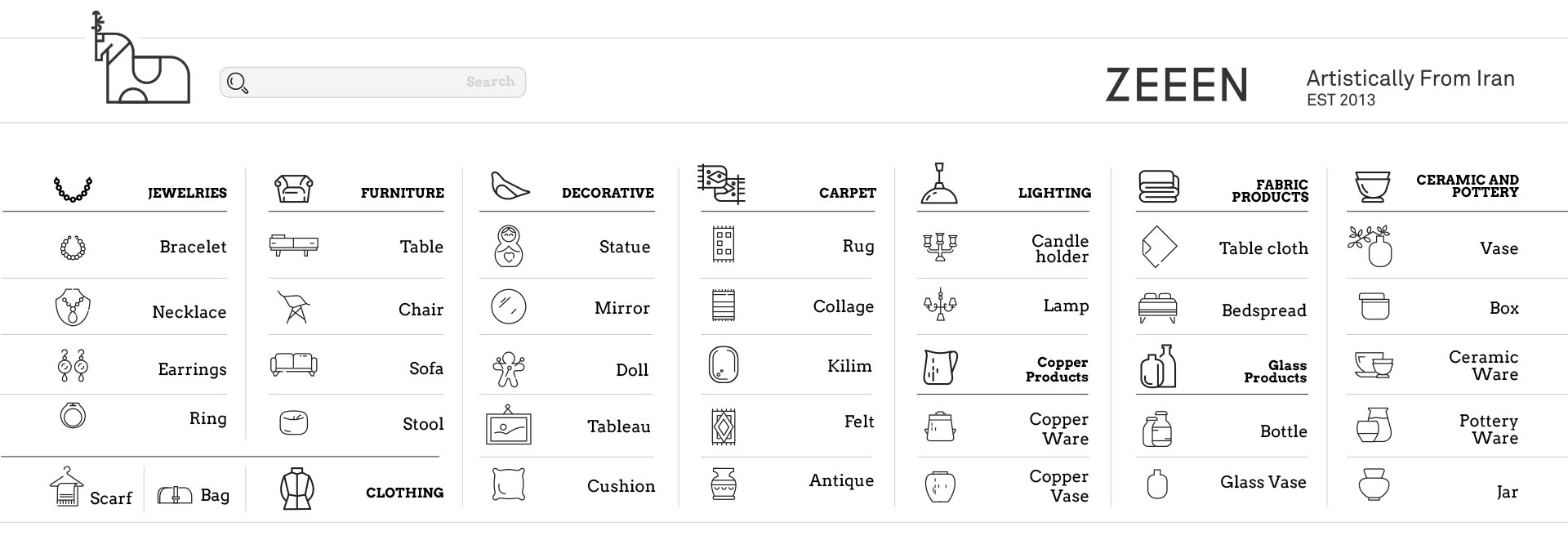Screen dimensions: 1568x549
Task: Open the Clothing category heading
Action: 404,493
